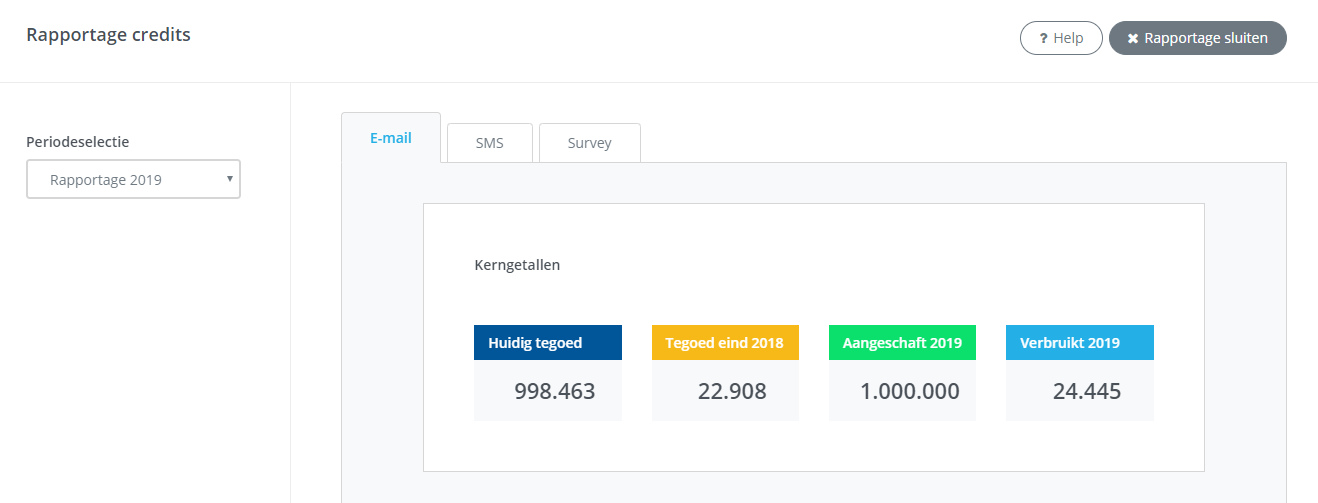The width and height of the screenshot is (1318, 503).
Task: Click the question mark icon in Help
Action: pos(1043,38)
